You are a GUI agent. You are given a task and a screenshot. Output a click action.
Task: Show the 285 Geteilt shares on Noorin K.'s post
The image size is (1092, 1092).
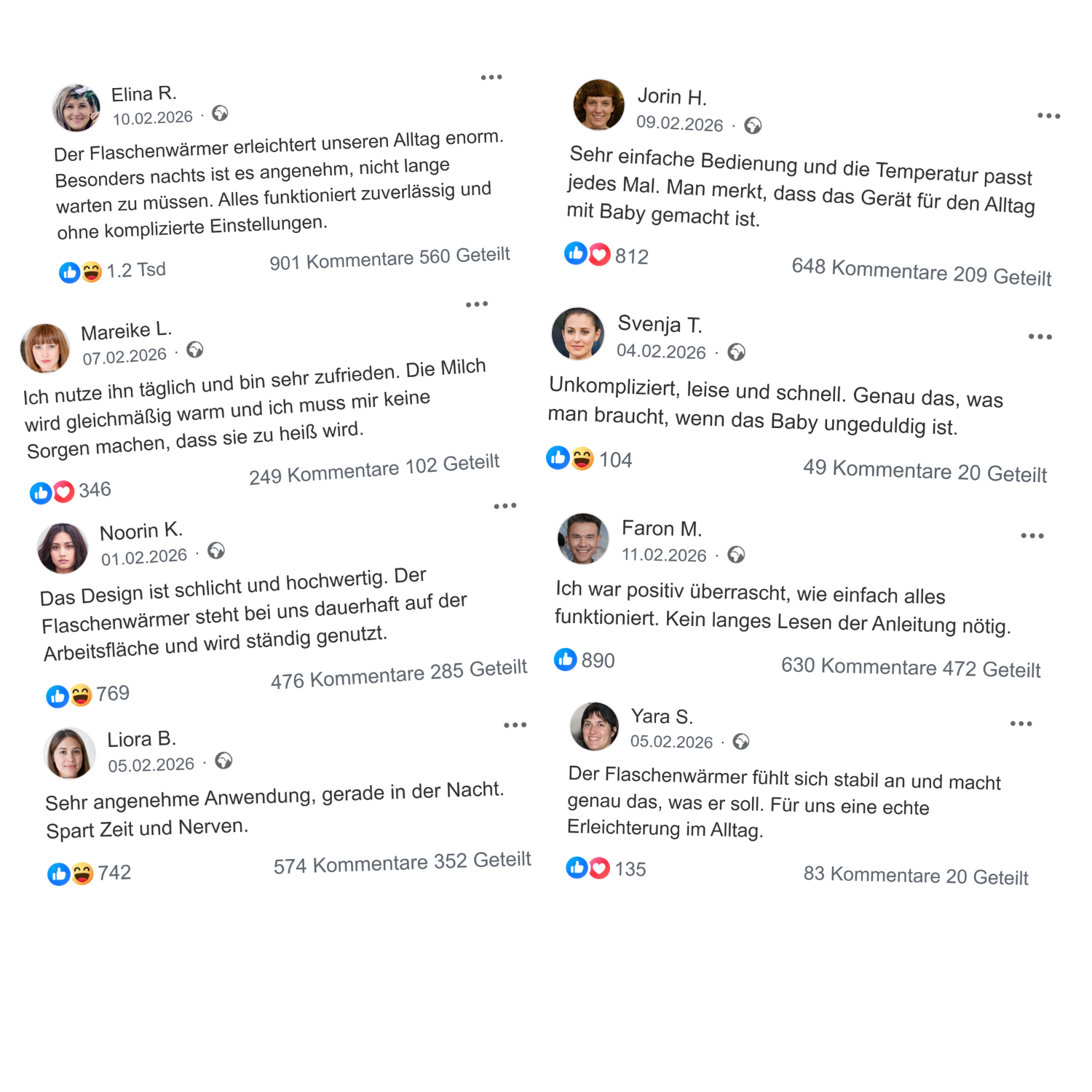point(478,670)
